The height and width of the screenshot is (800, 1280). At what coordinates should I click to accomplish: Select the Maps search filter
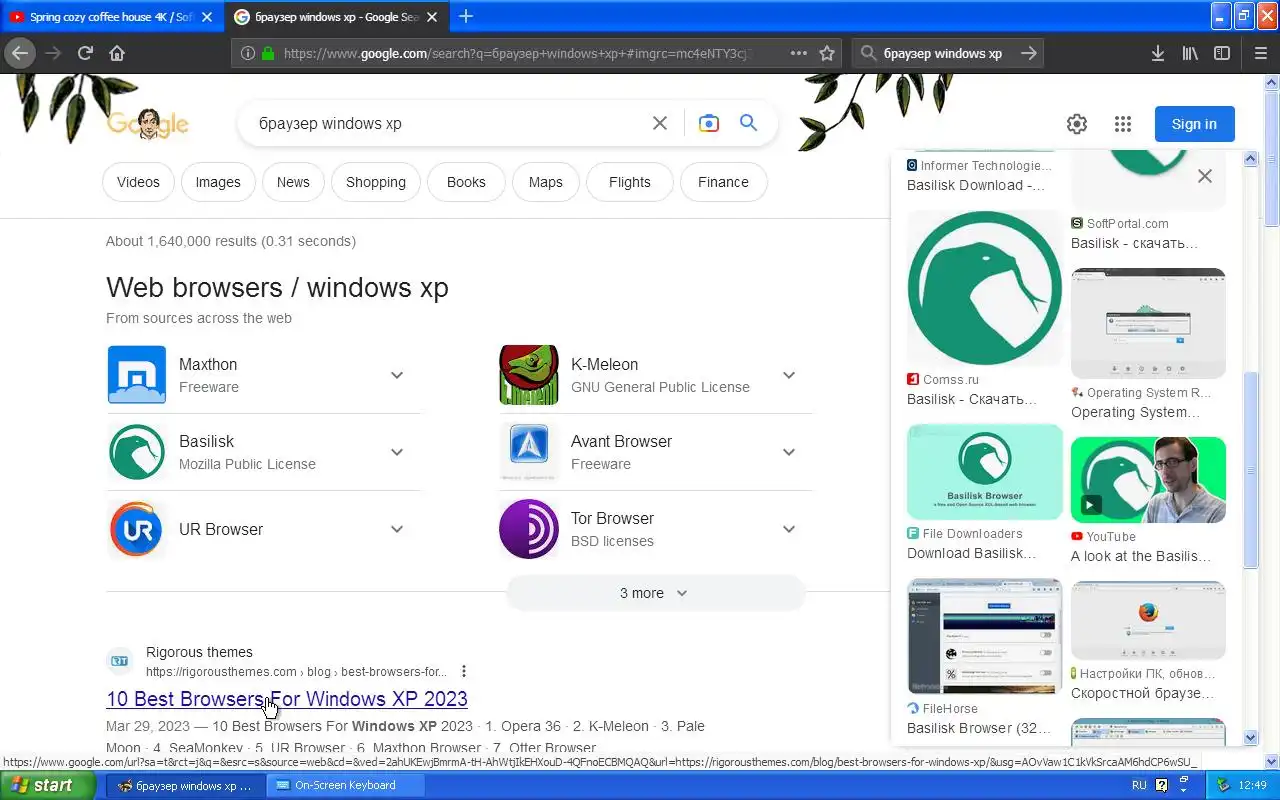(x=546, y=182)
